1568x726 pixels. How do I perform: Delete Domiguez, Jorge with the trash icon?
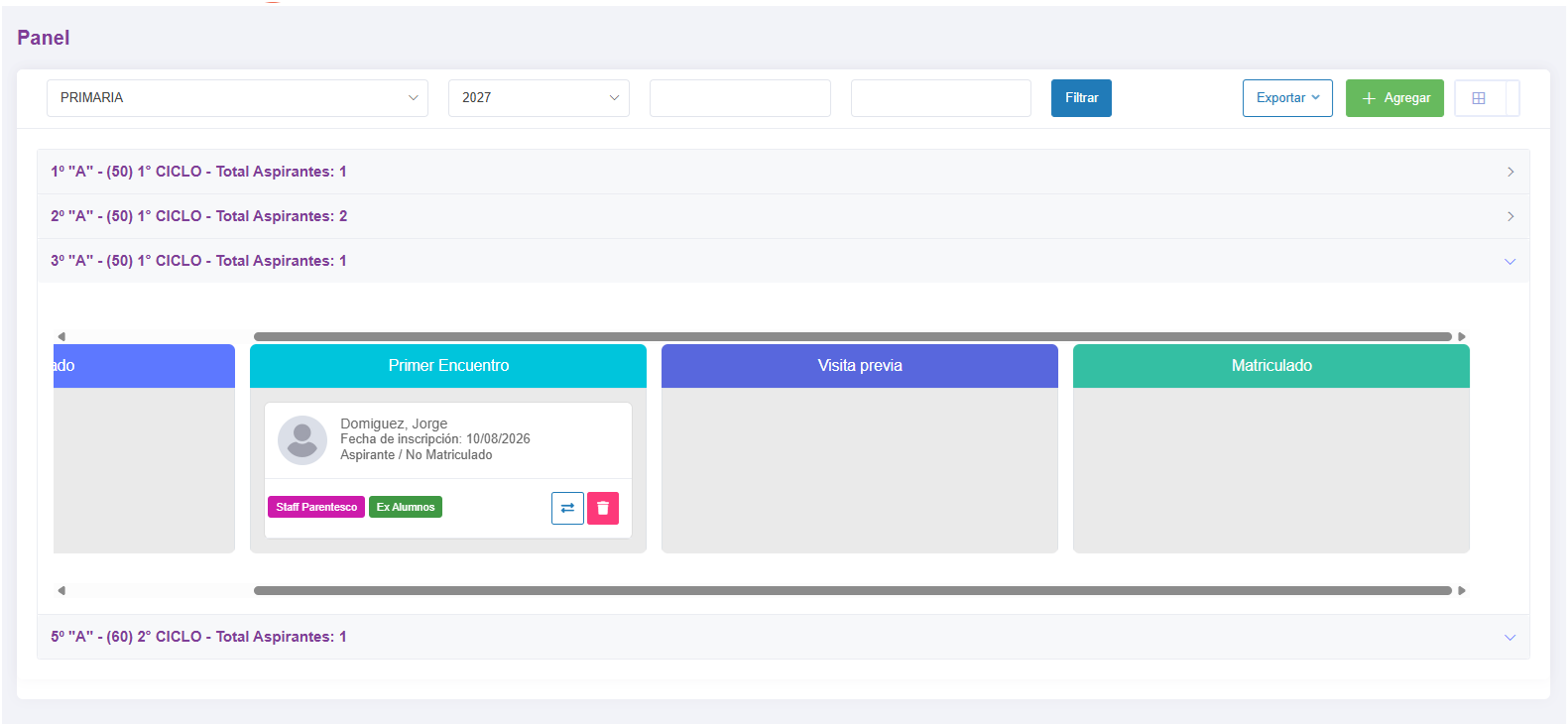pos(603,508)
